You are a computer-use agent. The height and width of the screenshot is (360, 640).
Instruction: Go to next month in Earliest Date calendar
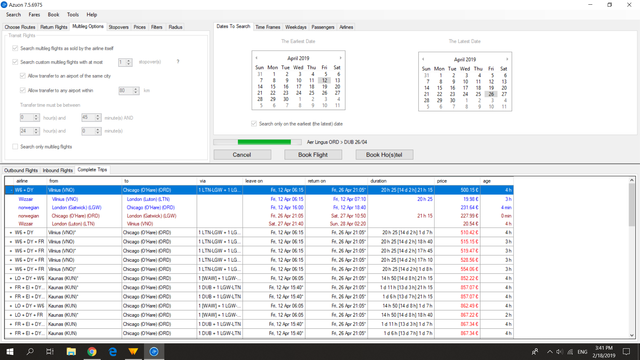[x=340, y=58]
